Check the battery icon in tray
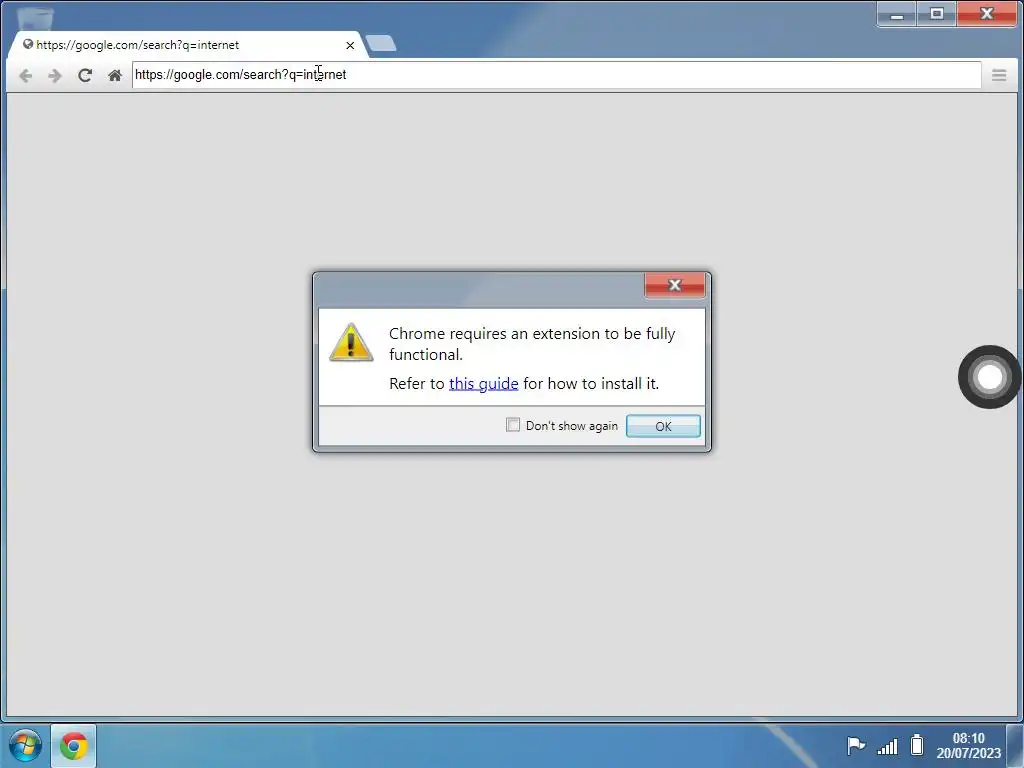This screenshot has height=768, width=1024. click(917, 744)
